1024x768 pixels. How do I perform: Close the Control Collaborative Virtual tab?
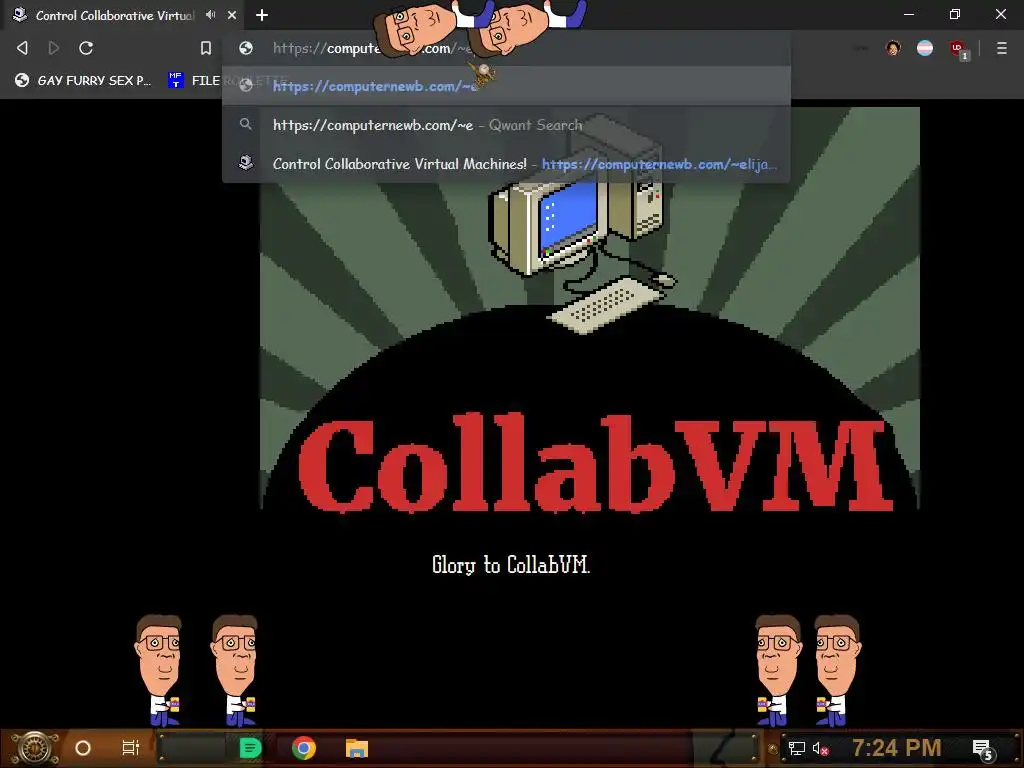click(232, 14)
